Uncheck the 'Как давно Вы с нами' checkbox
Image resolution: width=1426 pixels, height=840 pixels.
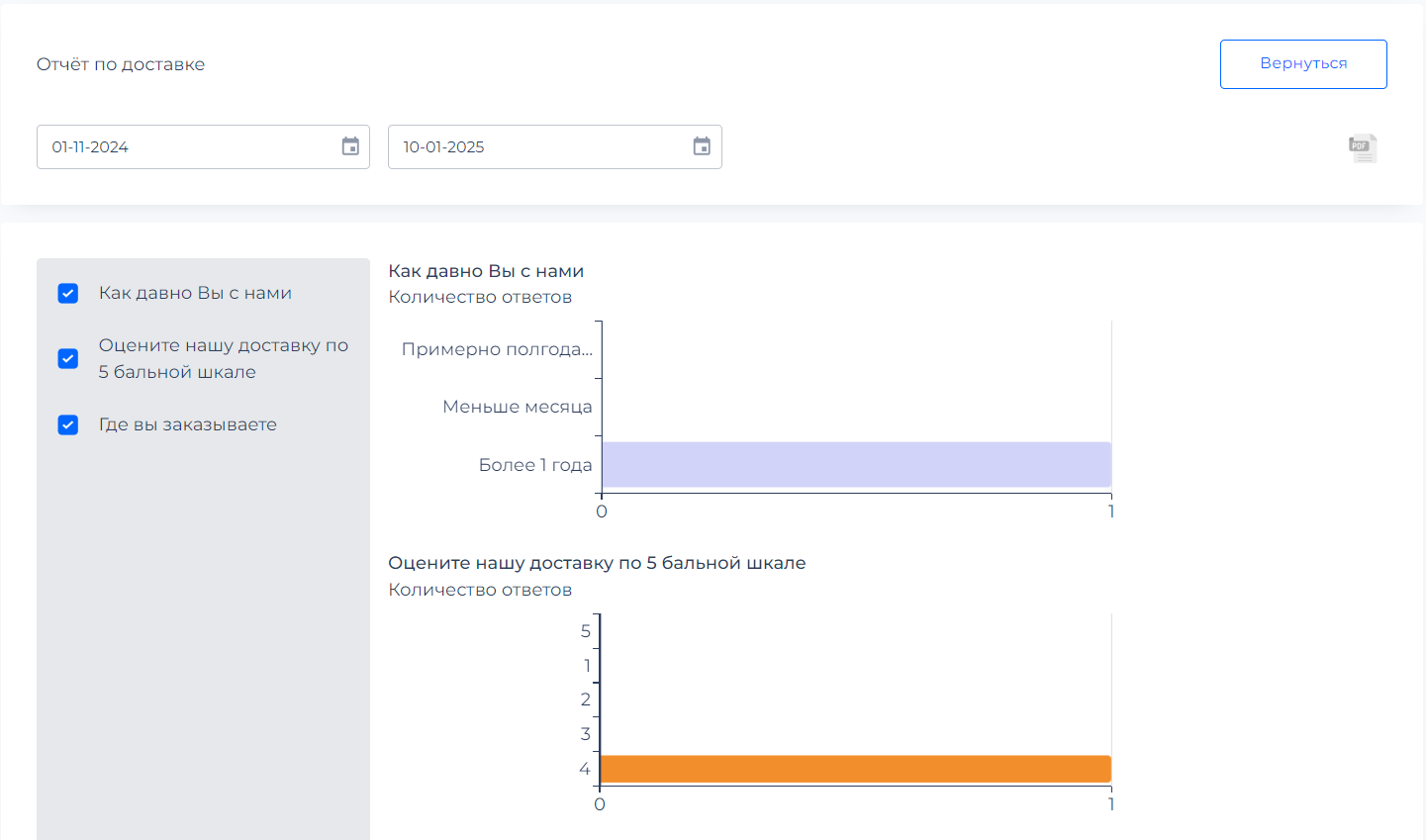[x=68, y=293]
